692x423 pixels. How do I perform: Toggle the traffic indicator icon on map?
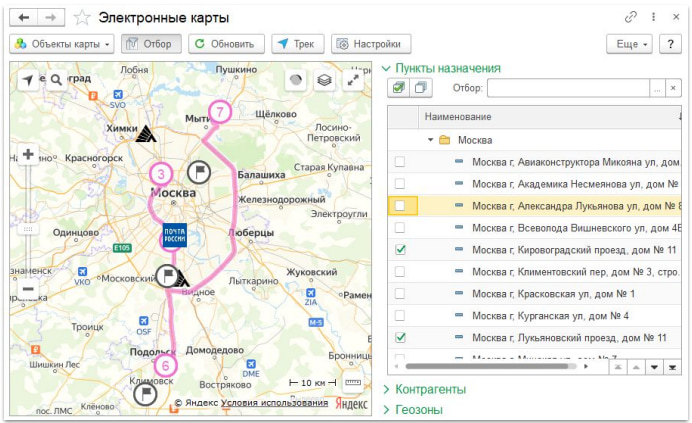click(296, 80)
